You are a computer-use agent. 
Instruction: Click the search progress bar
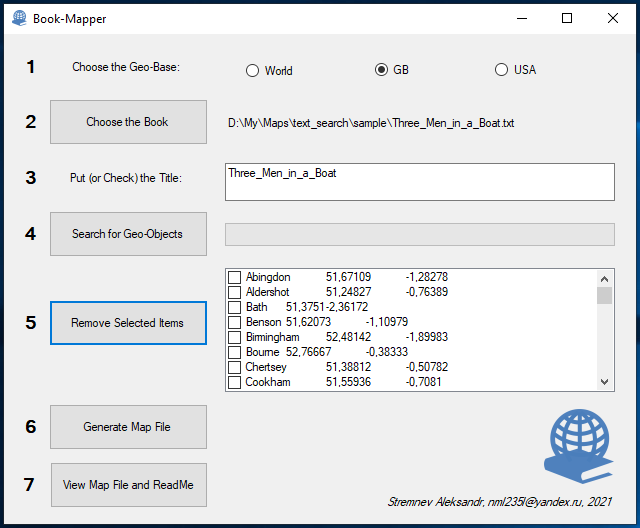420,234
